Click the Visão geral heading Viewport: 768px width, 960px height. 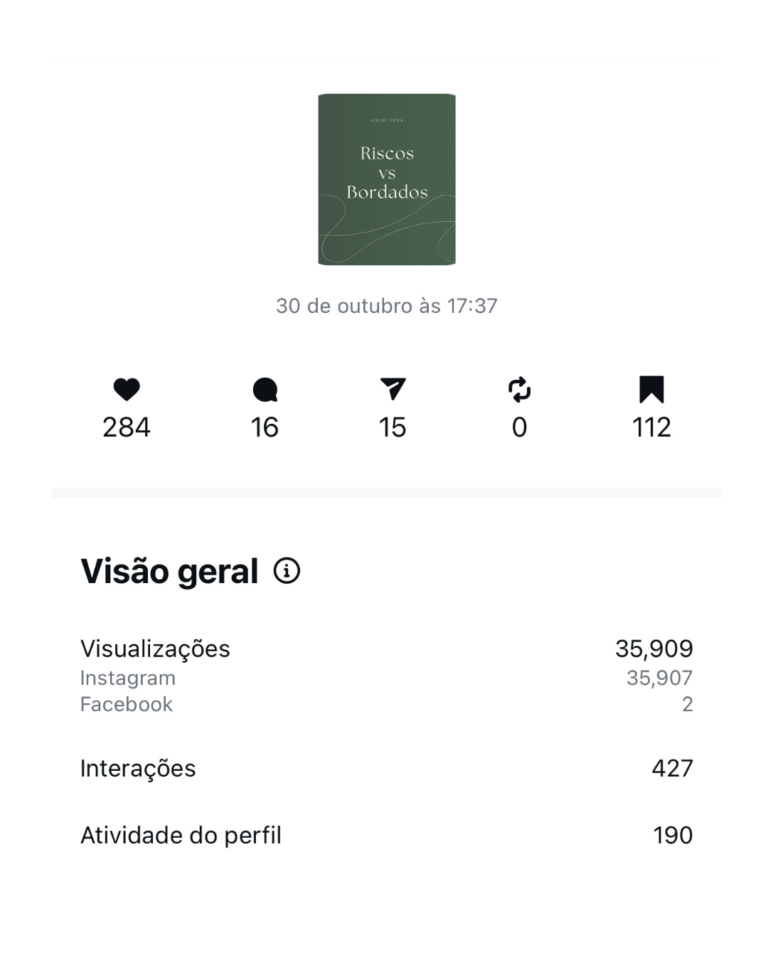(x=169, y=572)
